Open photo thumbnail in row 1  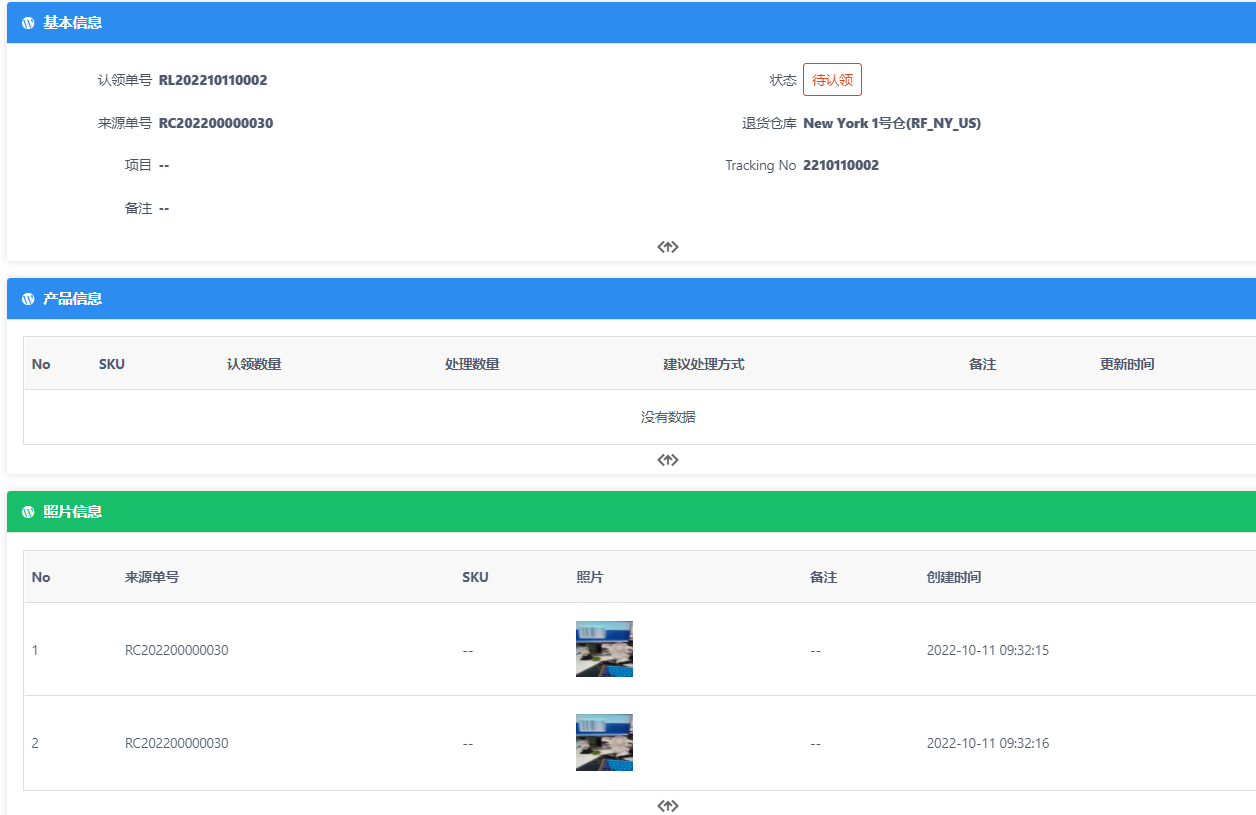click(604, 649)
